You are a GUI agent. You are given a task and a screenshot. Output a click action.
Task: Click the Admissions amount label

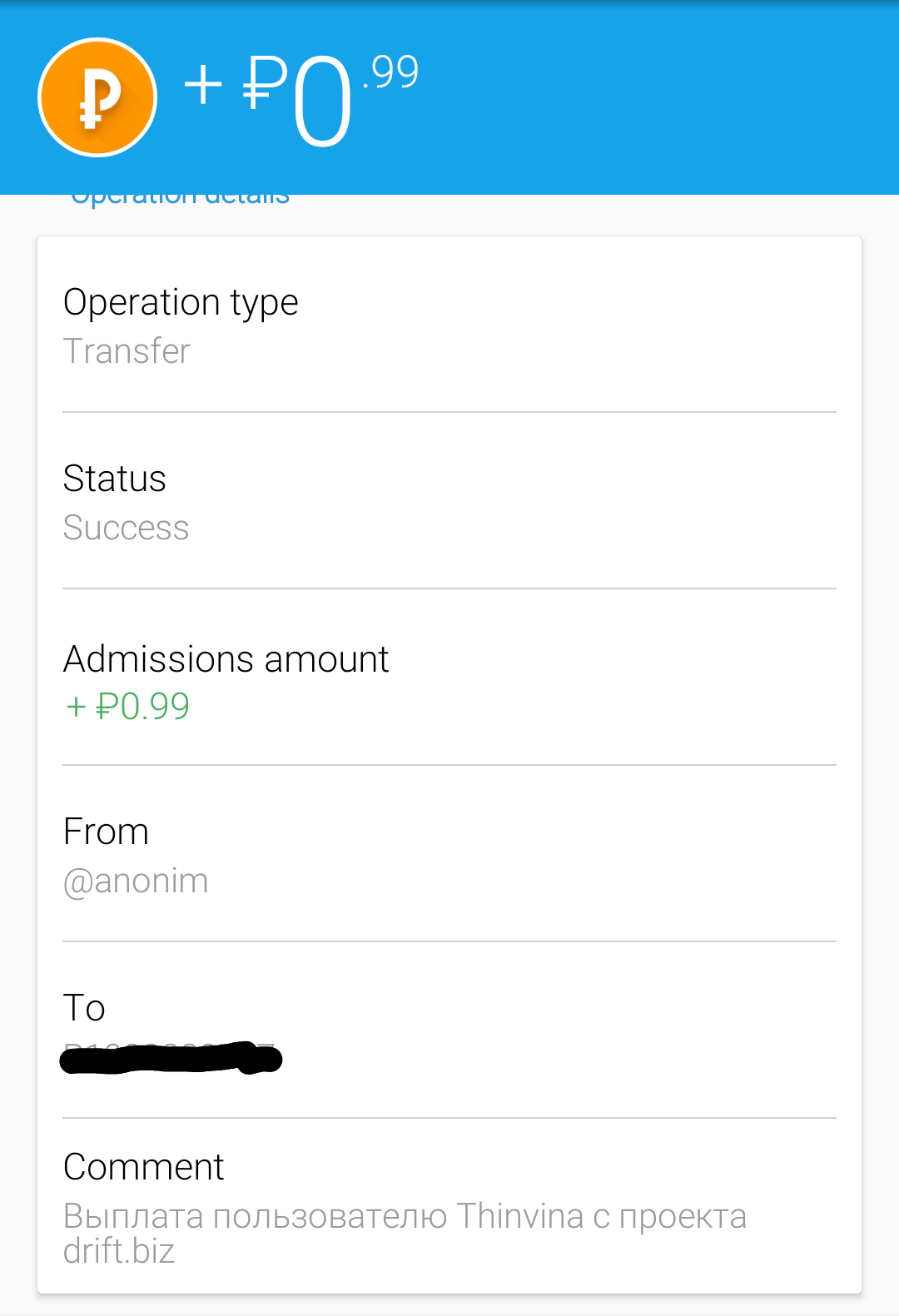coord(226,659)
